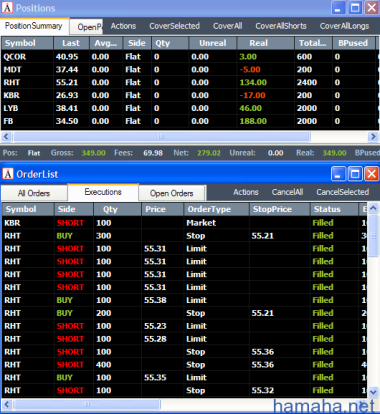Click CoverSelected in Positions toolbar

tap(174, 26)
